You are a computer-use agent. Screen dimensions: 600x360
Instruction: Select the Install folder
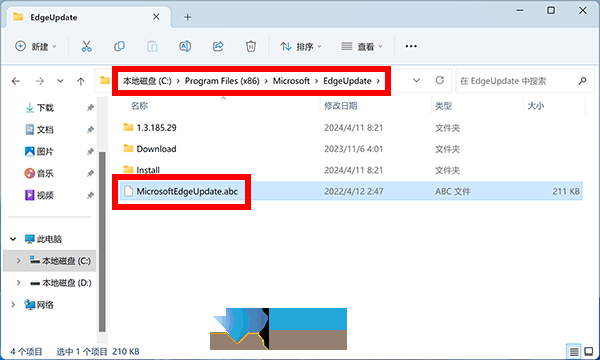[x=148, y=170]
